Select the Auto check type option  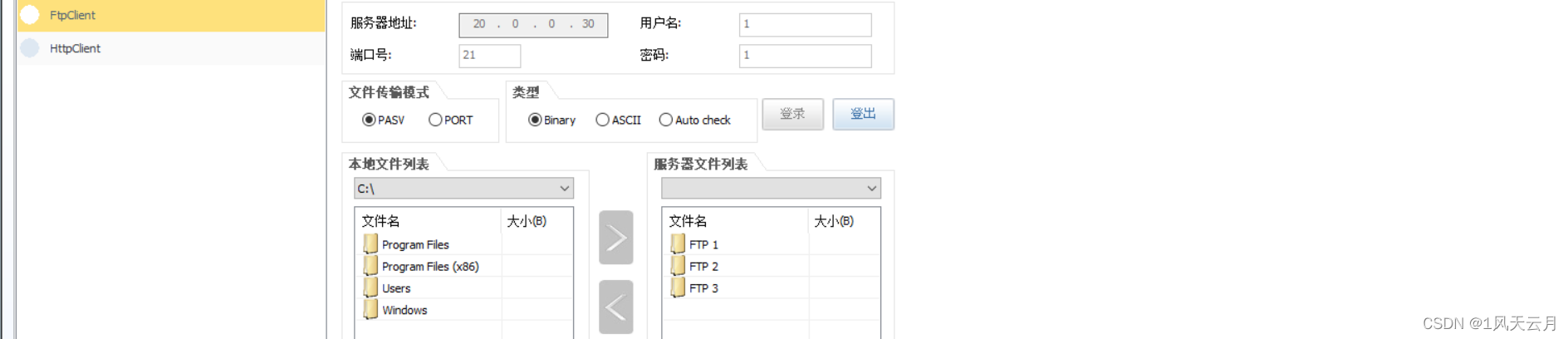click(x=694, y=120)
